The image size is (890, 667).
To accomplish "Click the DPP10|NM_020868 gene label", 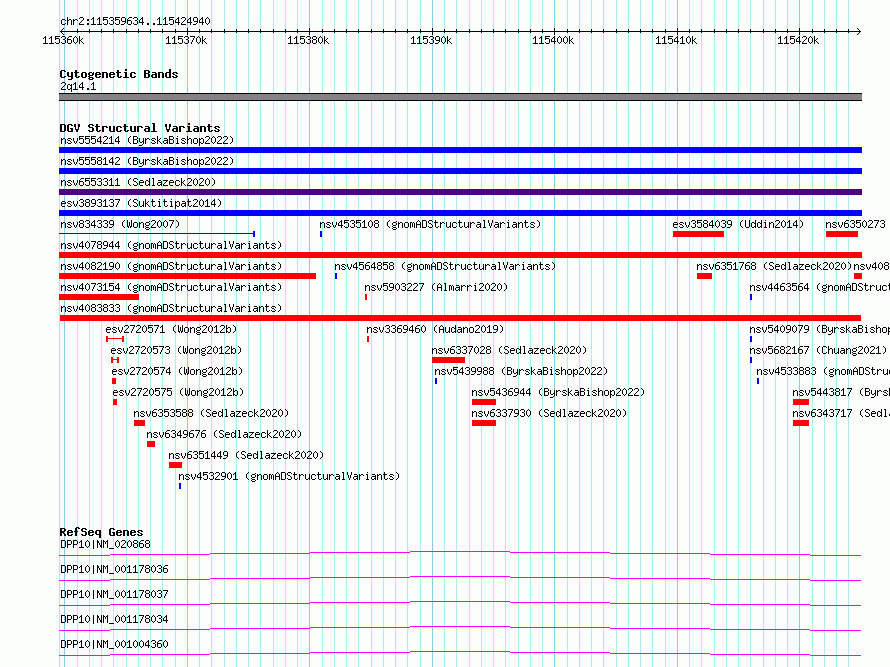I will click(106, 544).
